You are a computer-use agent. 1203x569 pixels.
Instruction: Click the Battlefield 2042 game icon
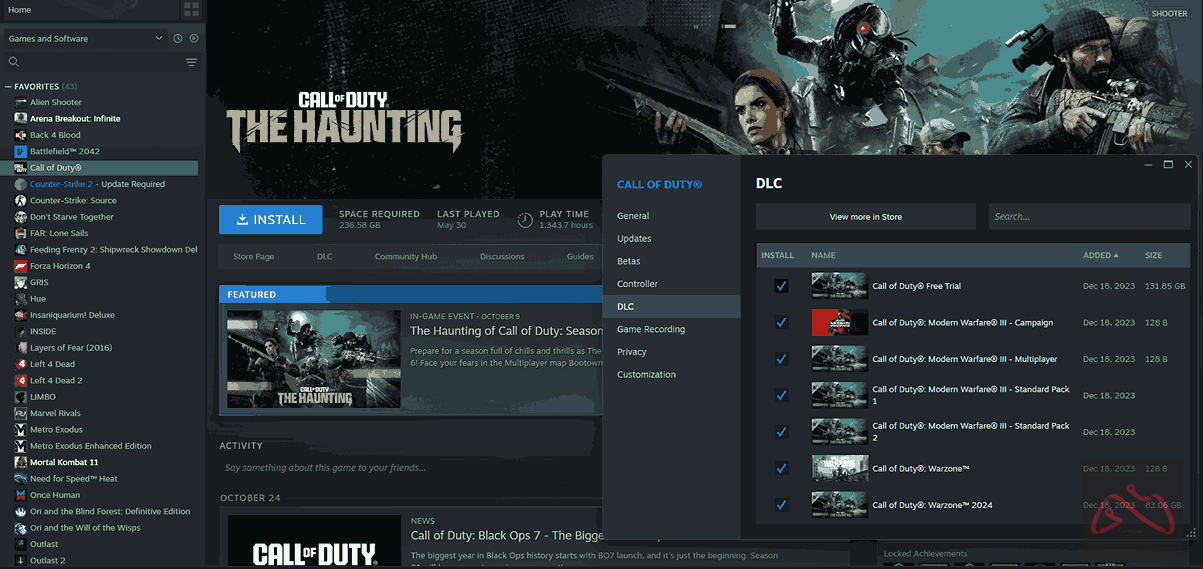click(x=21, y=151)
